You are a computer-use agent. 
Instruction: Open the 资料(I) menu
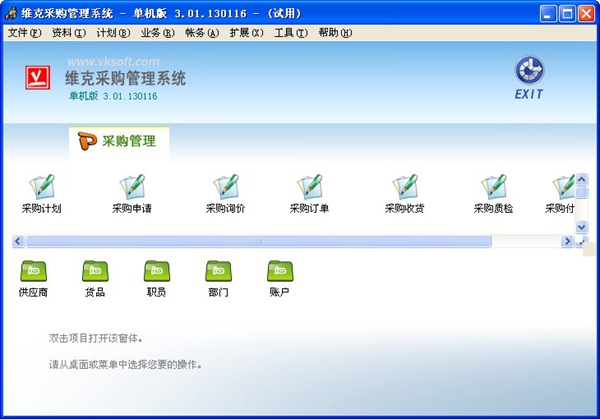[69, 33]
